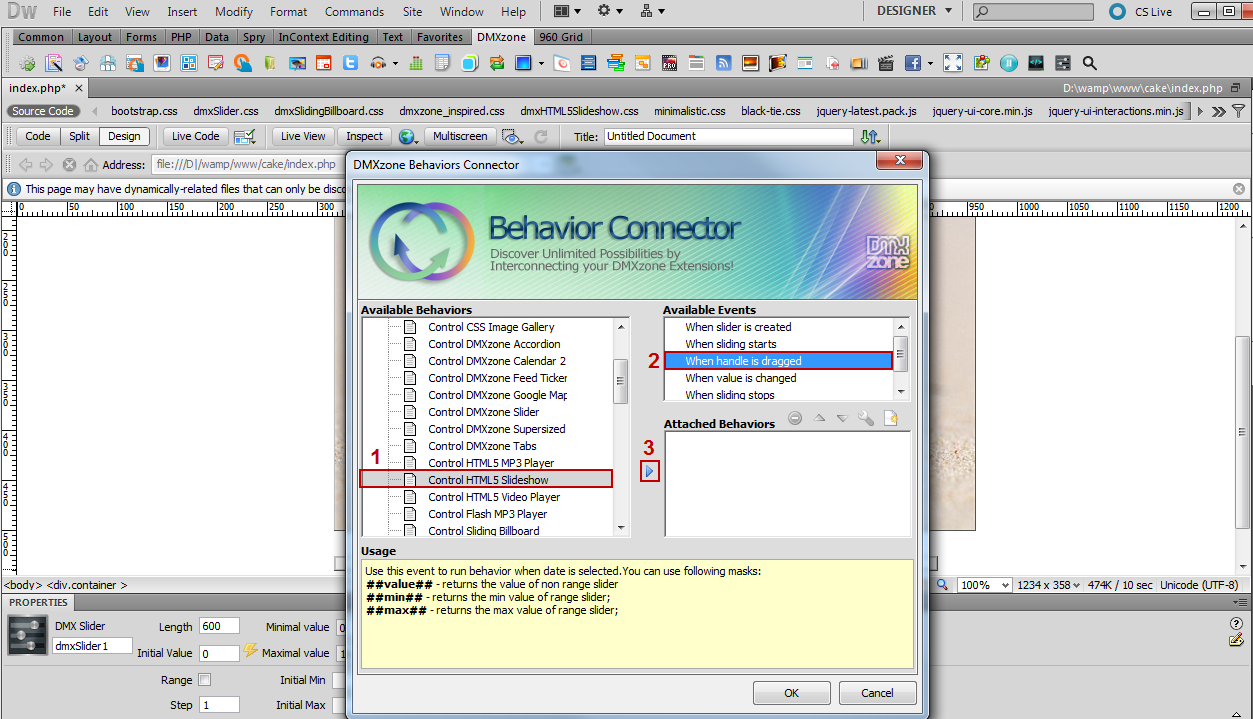Open the Modify menu
1253x719 pixels.
(x=234, y=12)
